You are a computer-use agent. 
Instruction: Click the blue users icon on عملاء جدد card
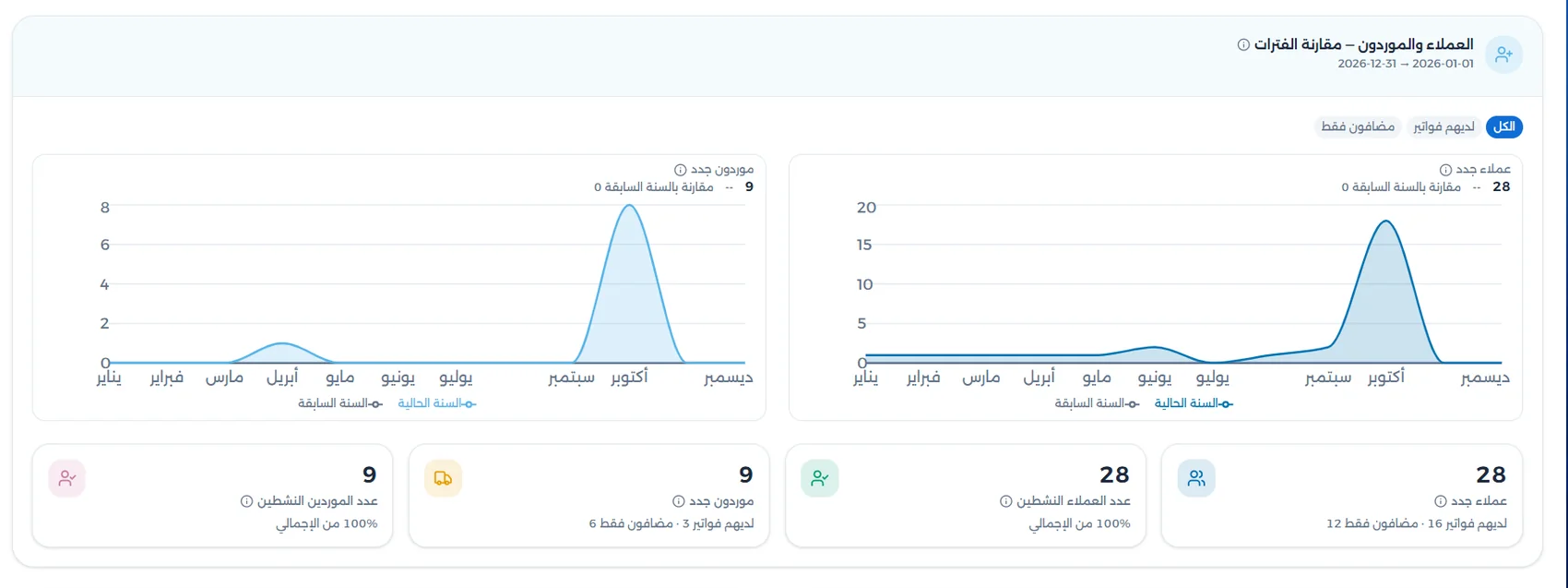tap(1196, 478)
